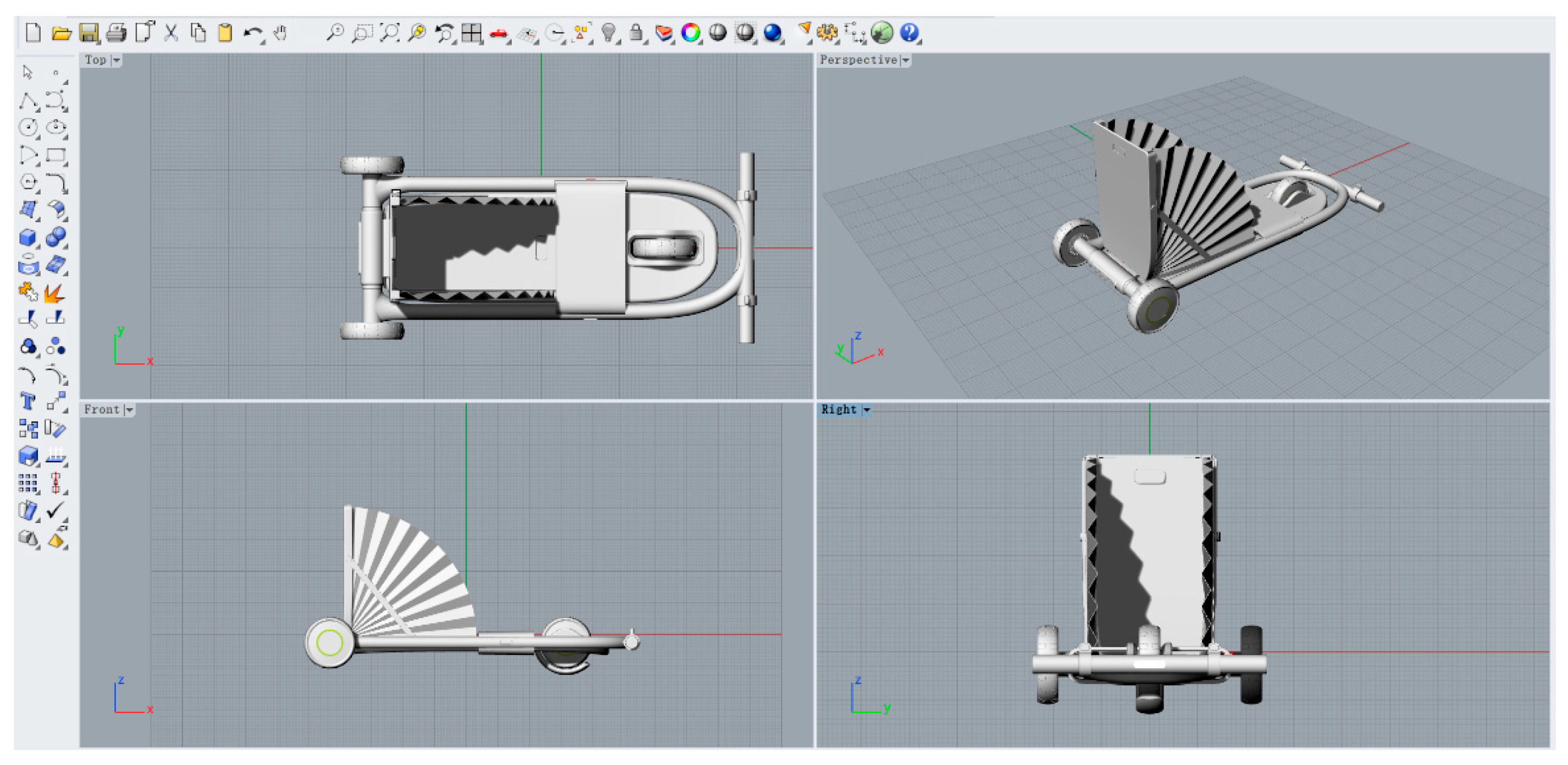
Task: Choose the Circle drawing tool
Action: [27, 127]
